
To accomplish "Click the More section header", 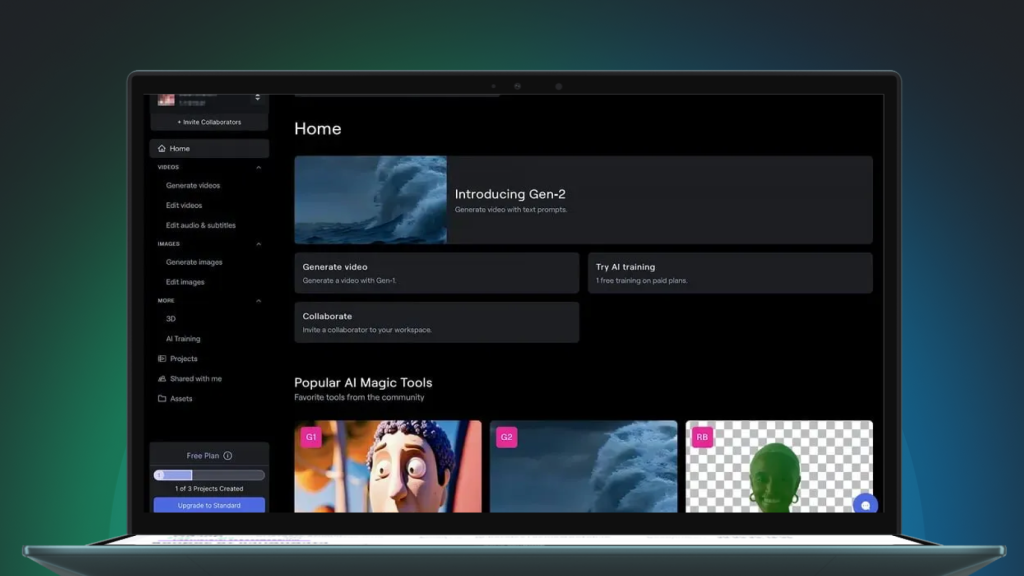I will coord(166,300).
